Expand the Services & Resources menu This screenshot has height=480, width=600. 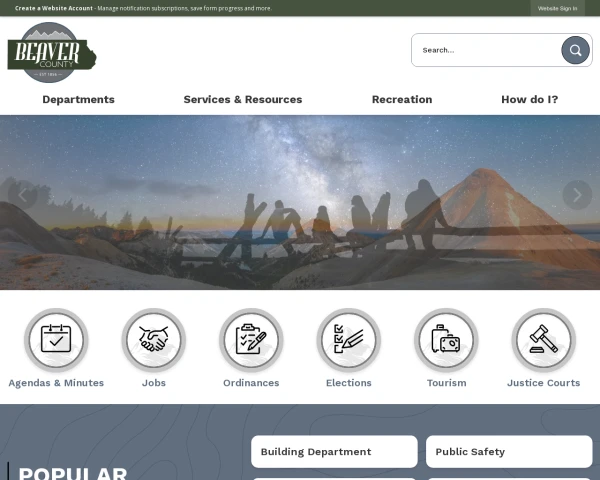click(x=243, y=99)
